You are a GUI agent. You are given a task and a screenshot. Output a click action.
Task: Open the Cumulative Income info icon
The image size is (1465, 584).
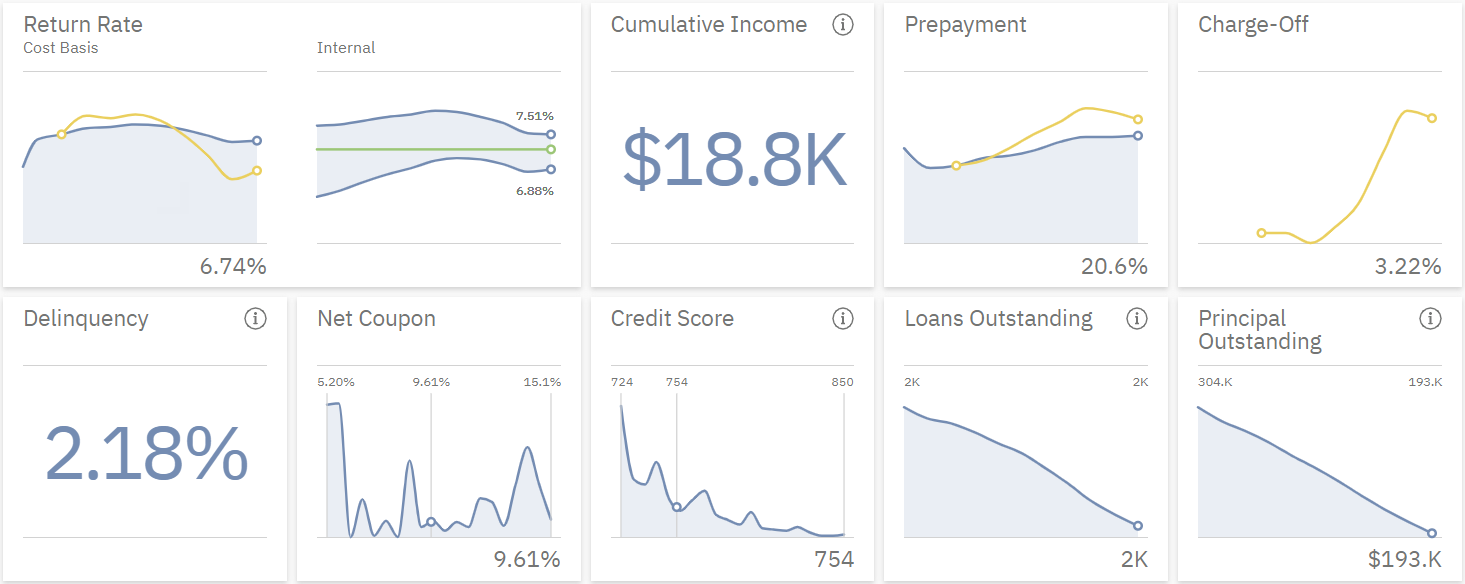pos(843,24)
